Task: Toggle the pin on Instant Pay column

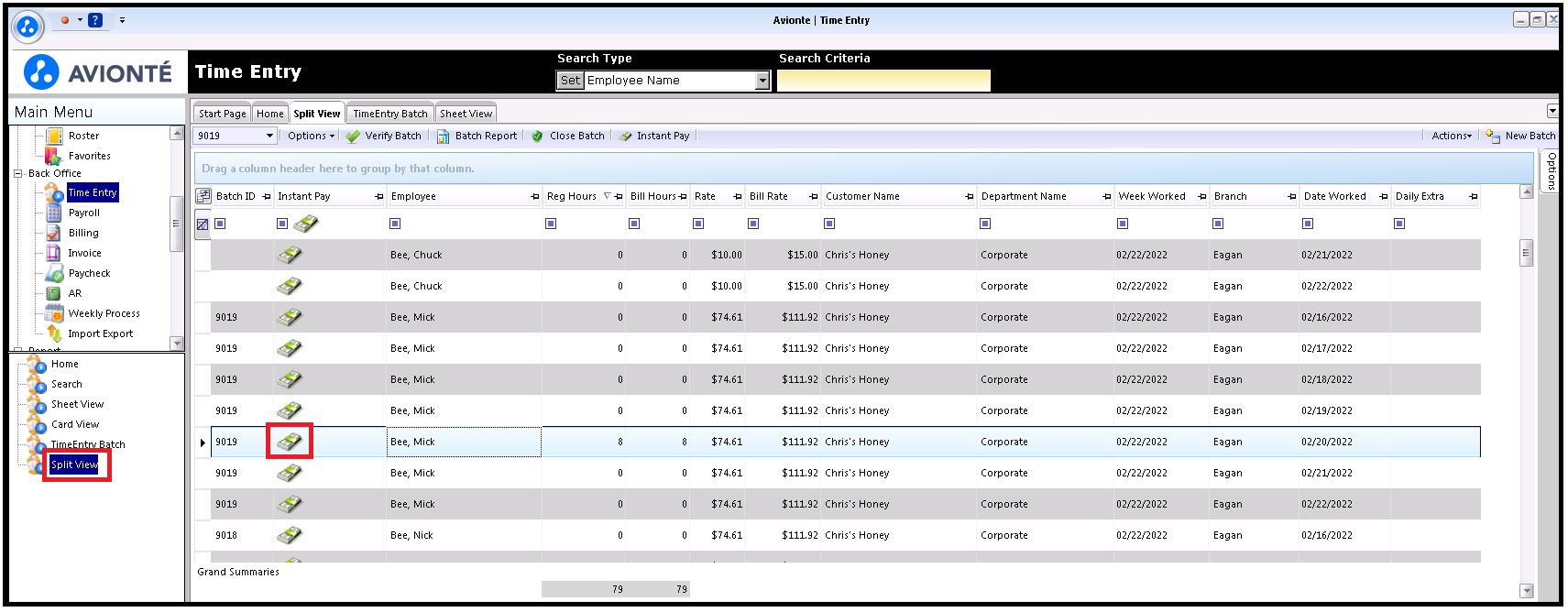Action: coord(379,197)
